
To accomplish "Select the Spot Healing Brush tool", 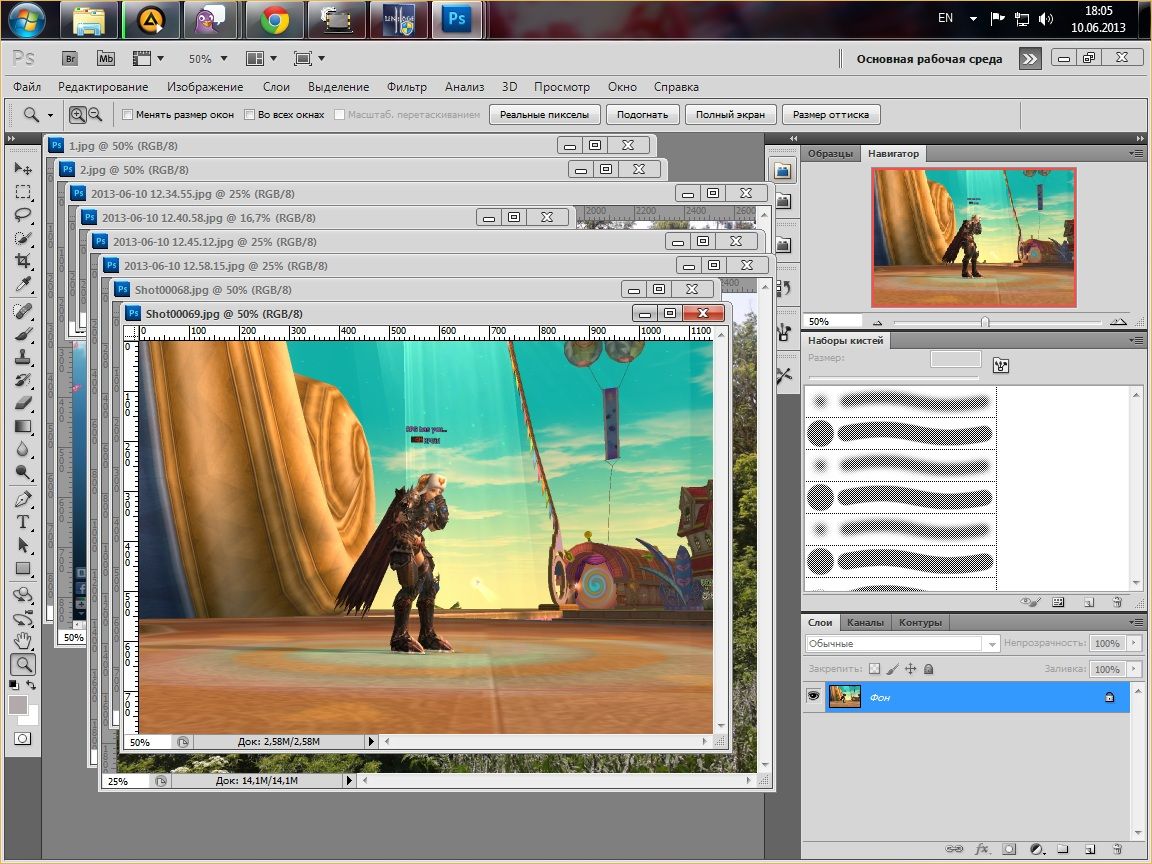I will 23,311.
